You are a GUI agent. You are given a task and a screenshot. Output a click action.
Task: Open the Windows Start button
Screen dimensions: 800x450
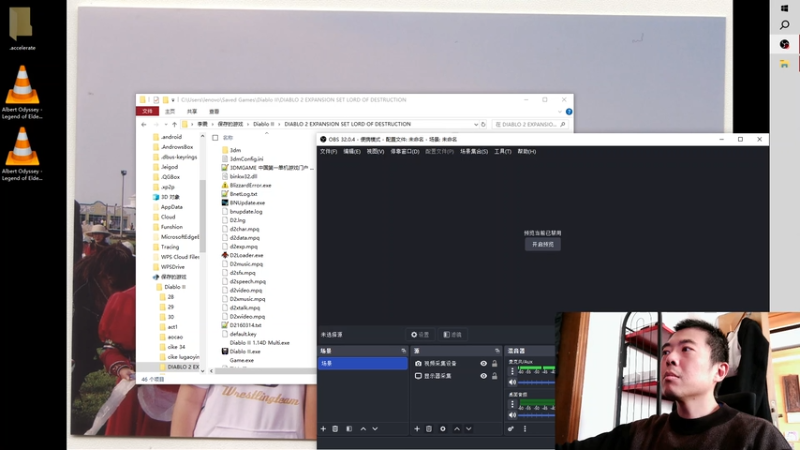coord(784,8)
